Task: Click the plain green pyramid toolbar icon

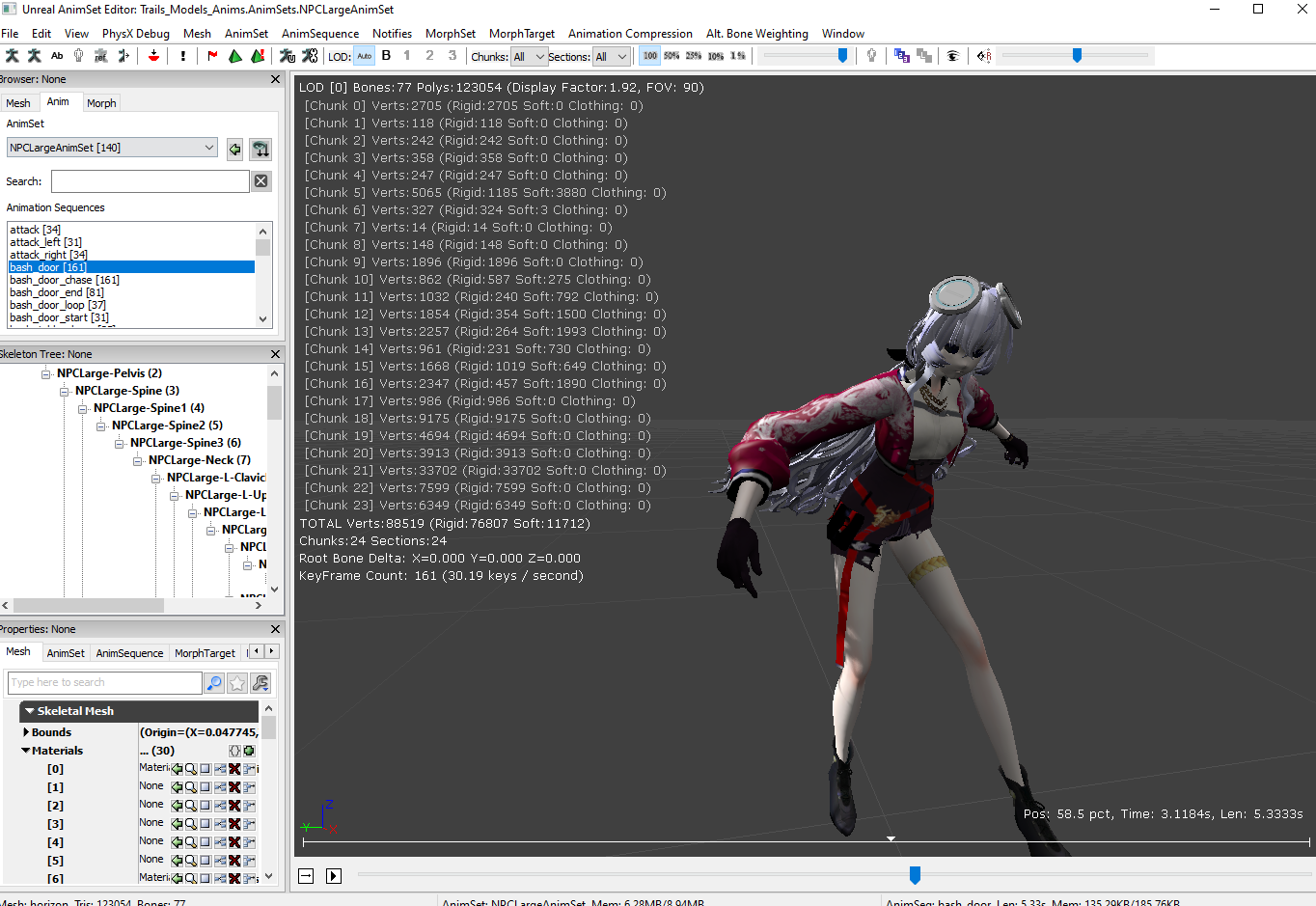Action: click(x=235, y=56)
